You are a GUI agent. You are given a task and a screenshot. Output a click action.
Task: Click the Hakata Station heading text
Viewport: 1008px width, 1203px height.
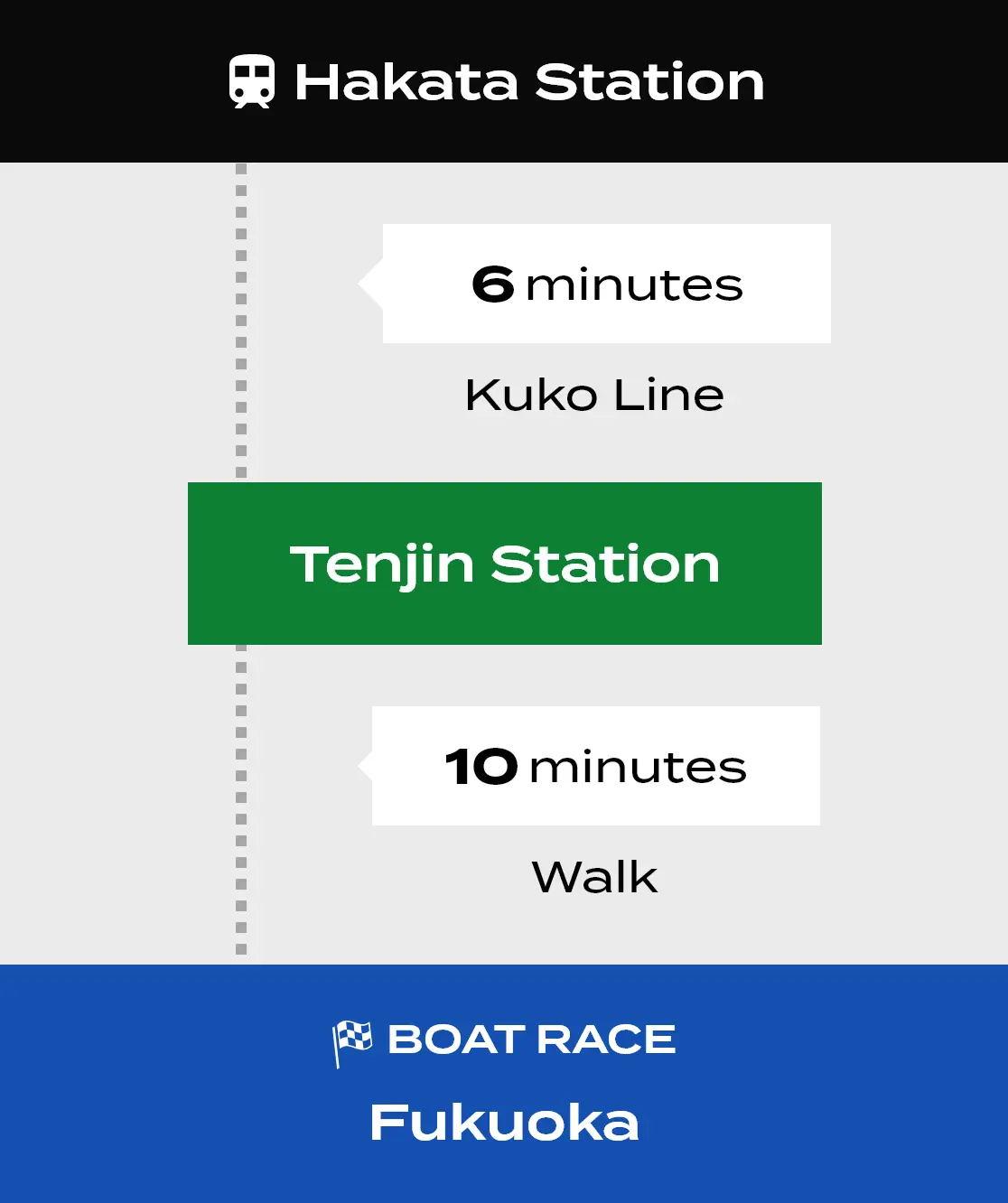(x=529, y=82)
